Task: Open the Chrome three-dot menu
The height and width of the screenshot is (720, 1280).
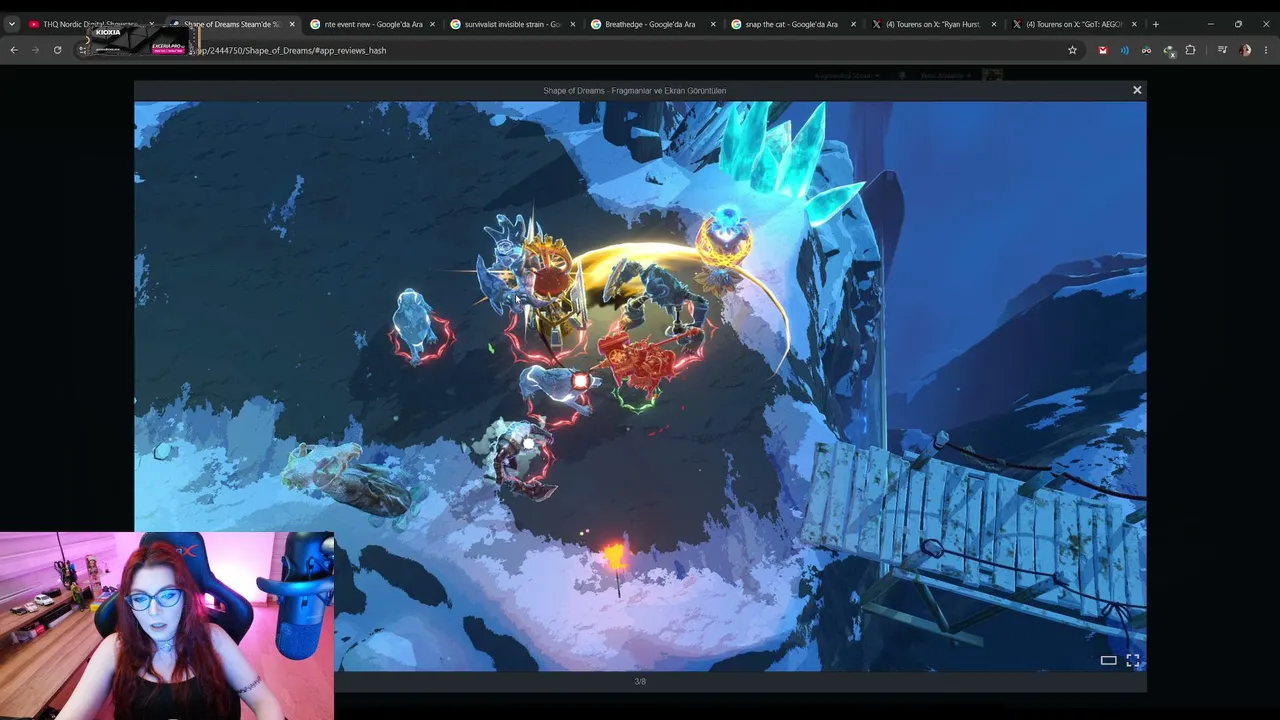Action: (1266, 50)
